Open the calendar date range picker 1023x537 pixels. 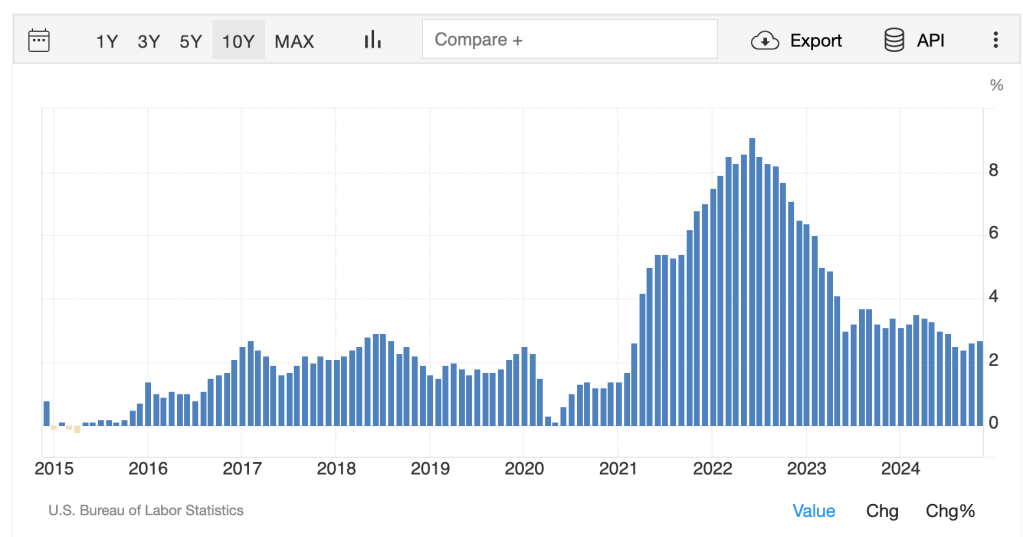pos(39,40)
